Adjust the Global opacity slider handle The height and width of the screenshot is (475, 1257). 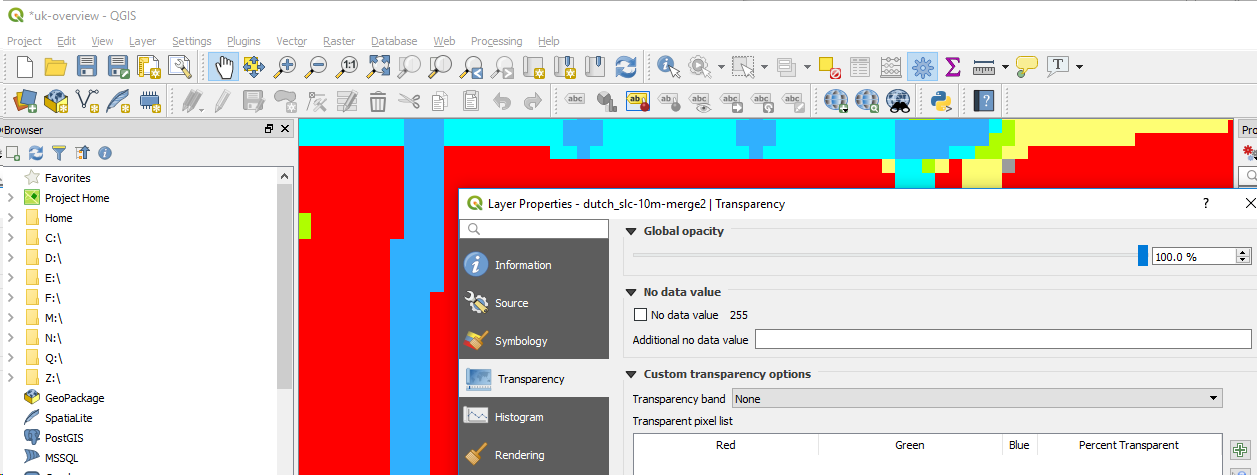[1143, 256]
